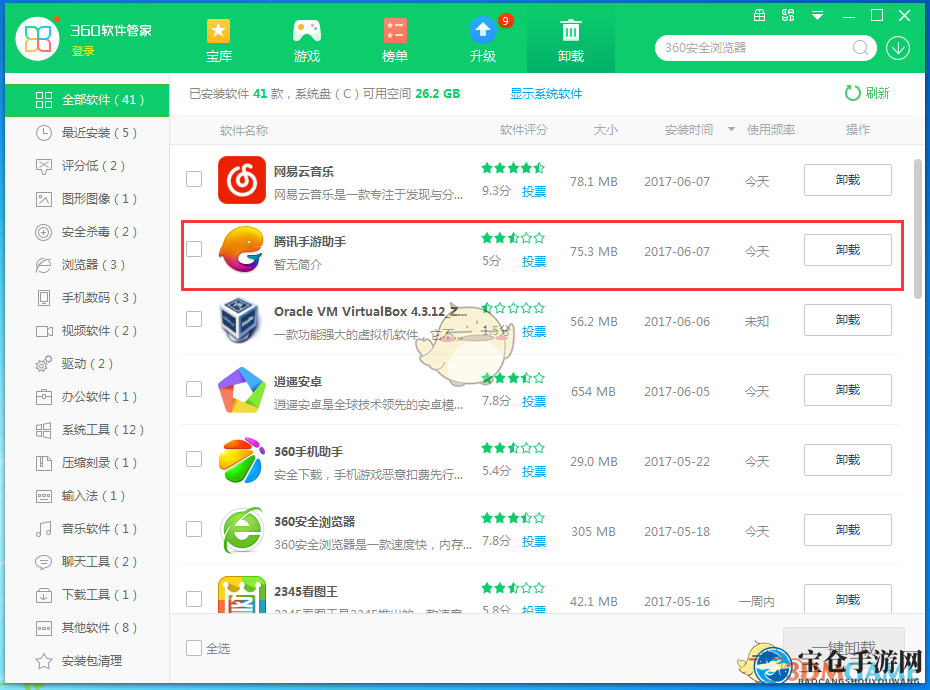Select 视频软件 (2) category

click(x=87, y=331)
